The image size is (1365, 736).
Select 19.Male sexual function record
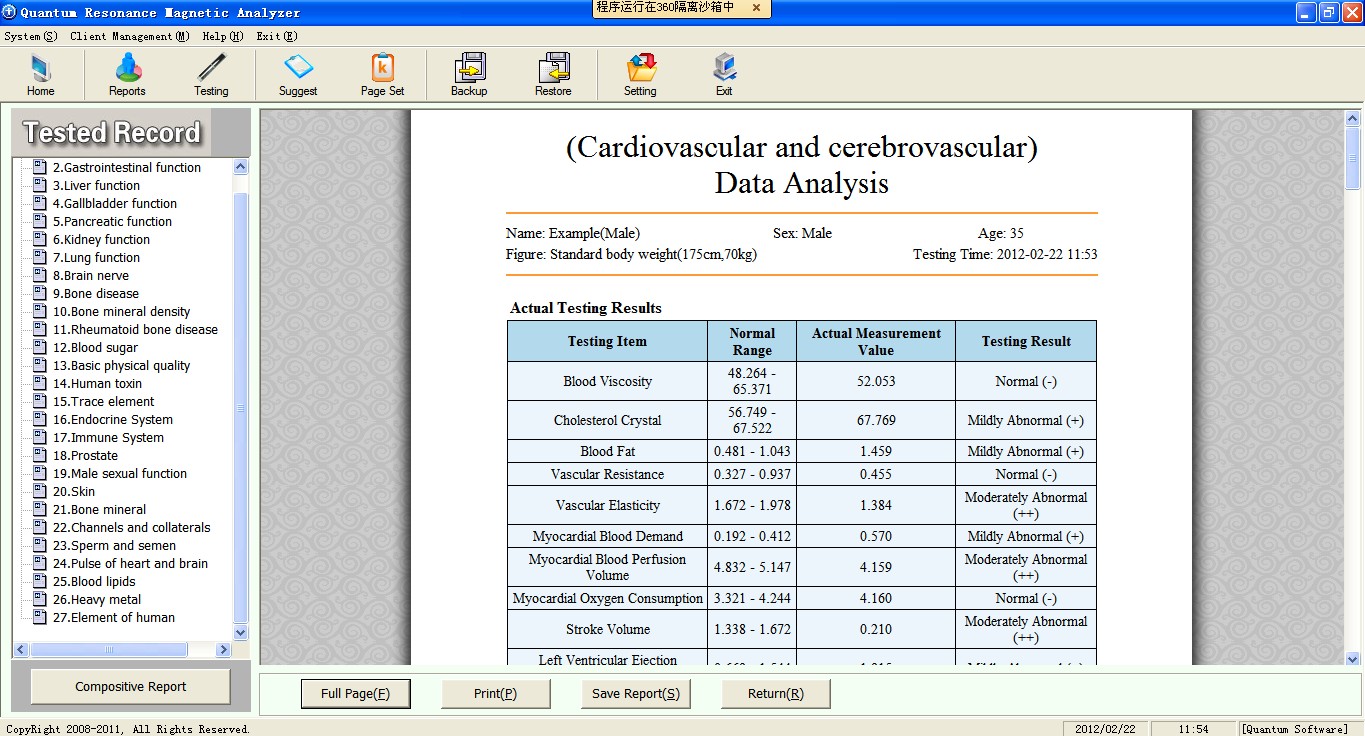pyautogui.click(x=120, y=473)
